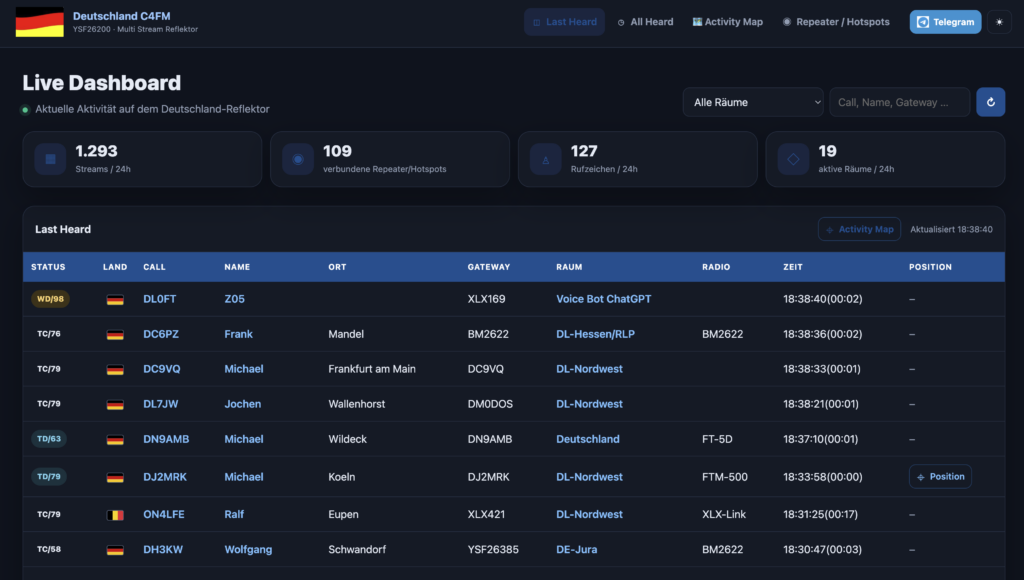Open the DN9AMB callsign link
1024x580 pixels.
(167, 439)
